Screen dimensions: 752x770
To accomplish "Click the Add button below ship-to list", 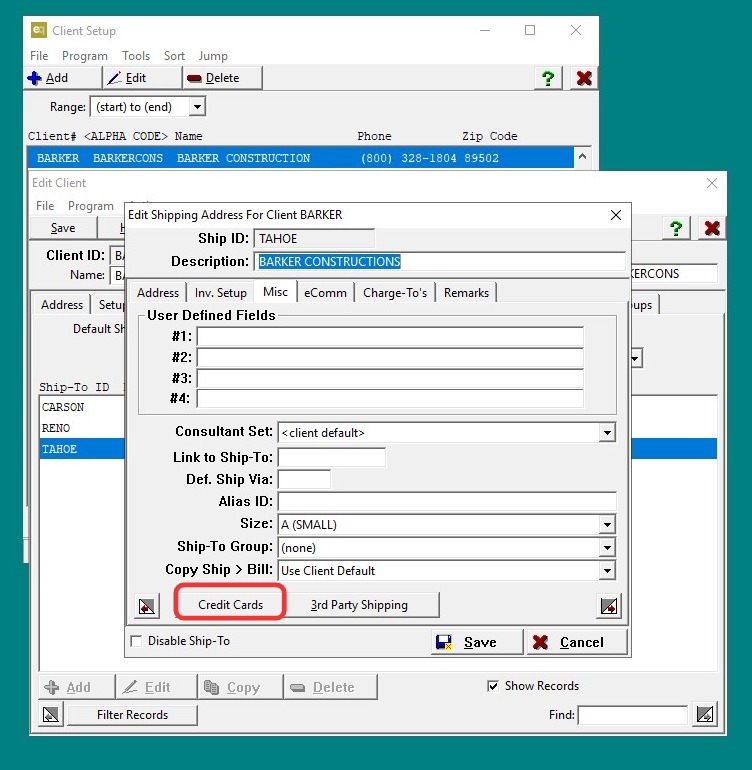I will click(76, 687).
